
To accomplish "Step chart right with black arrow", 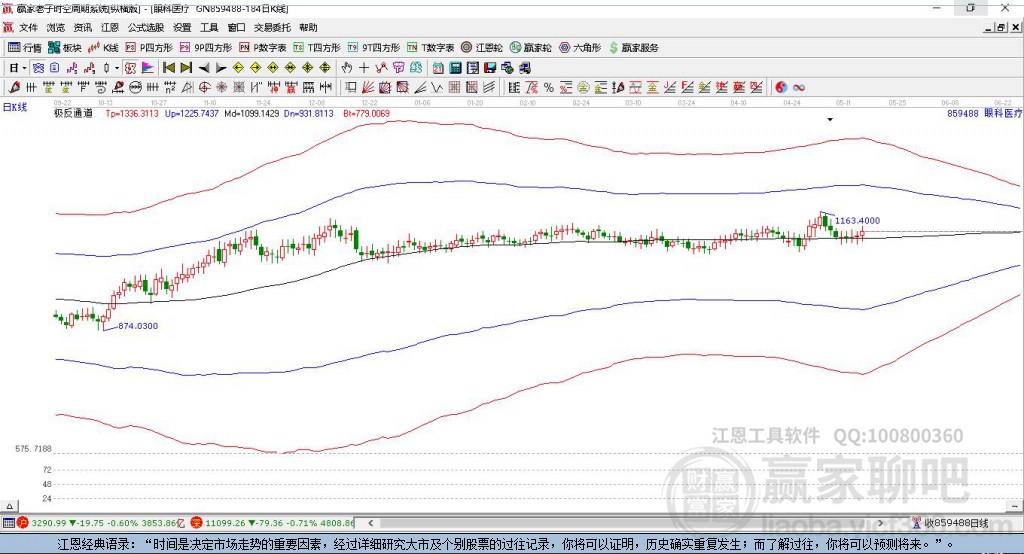I will tap(221, 68).
